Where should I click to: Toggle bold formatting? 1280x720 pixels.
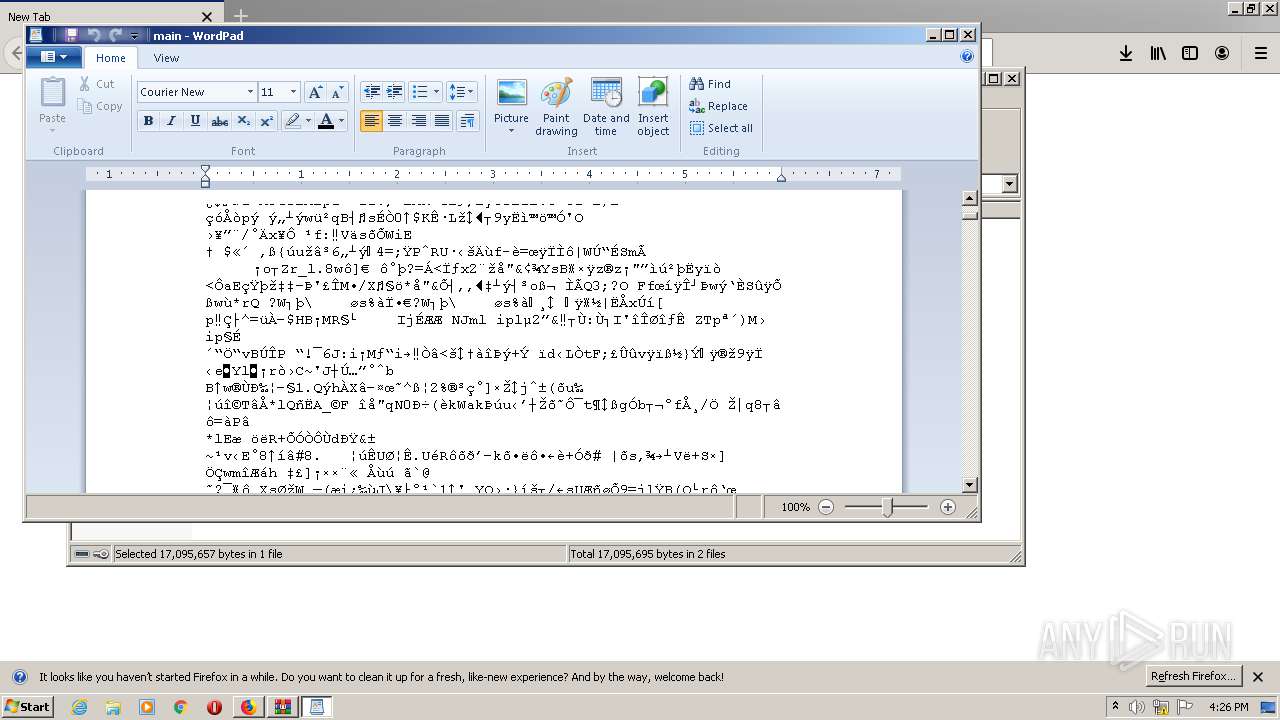[x=148, y=121]
